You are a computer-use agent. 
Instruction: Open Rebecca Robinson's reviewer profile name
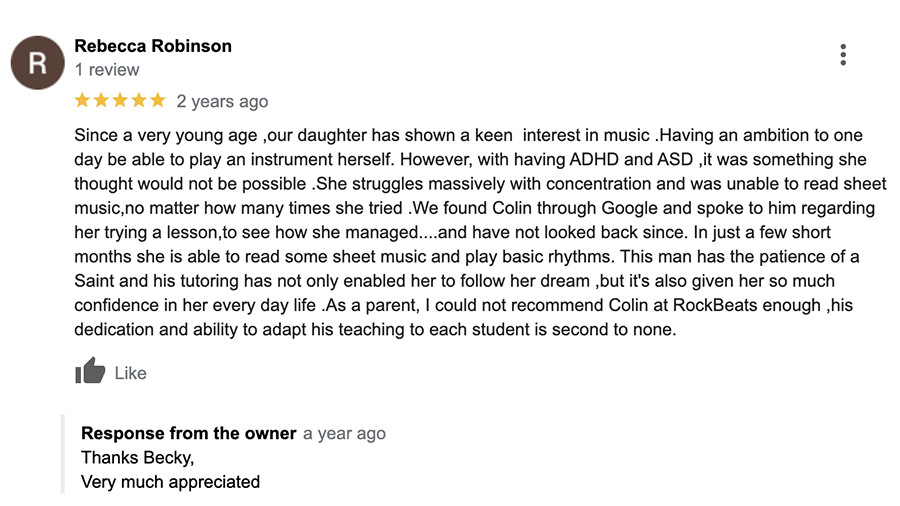pos(153,46)
